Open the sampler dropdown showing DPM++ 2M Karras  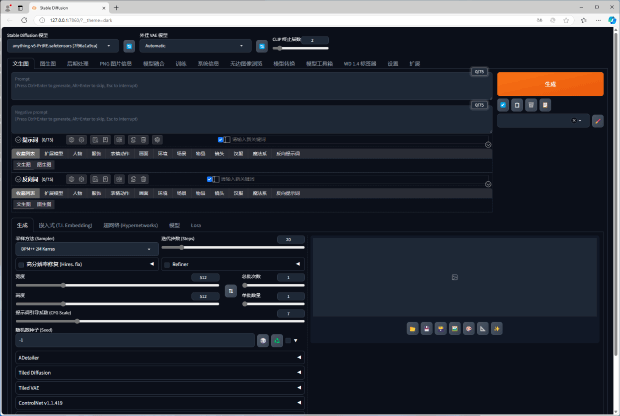[x=87, y=249]
